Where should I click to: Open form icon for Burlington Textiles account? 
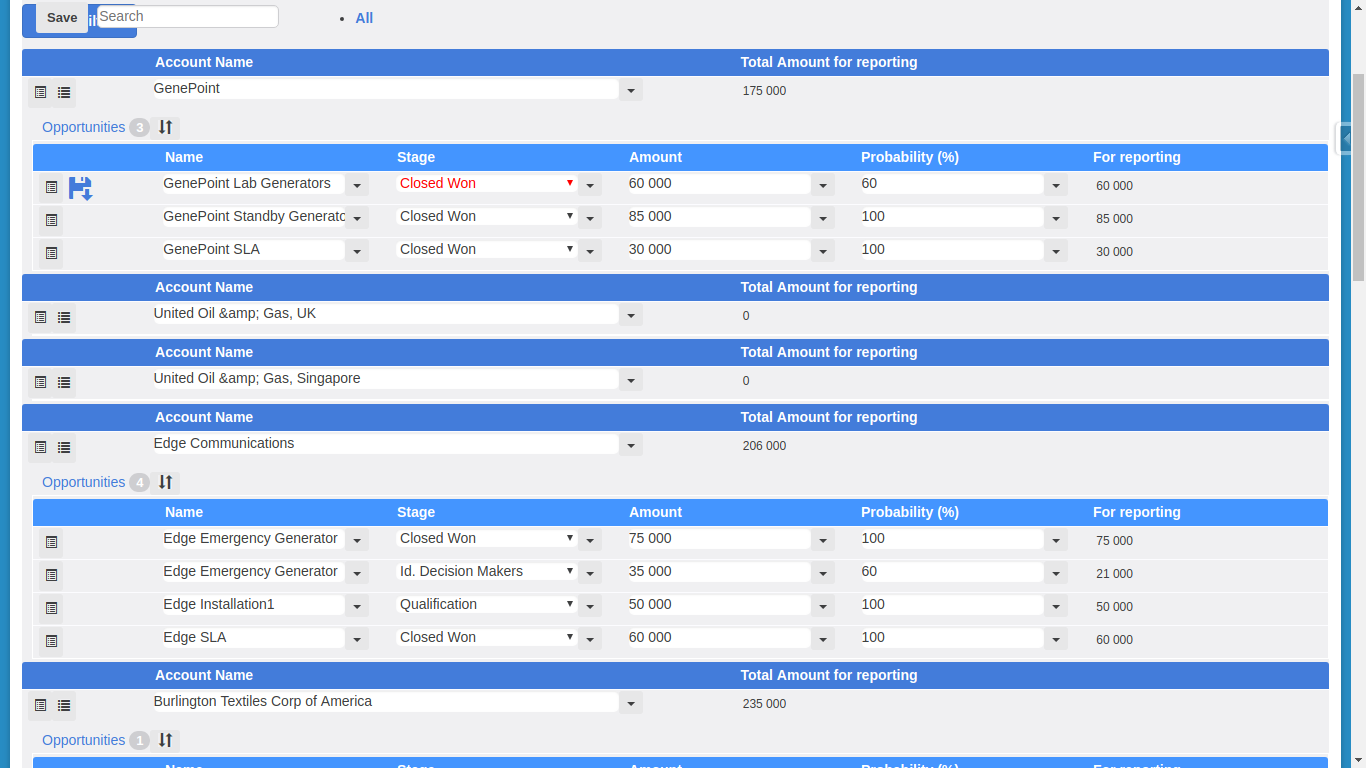click(40, 705)
